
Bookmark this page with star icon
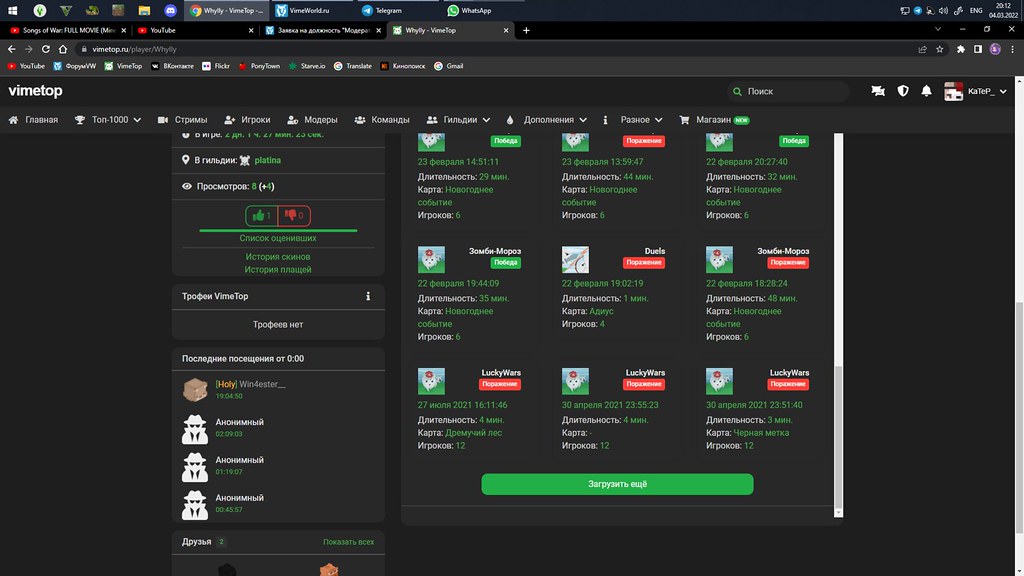click(x=940, y=48)
